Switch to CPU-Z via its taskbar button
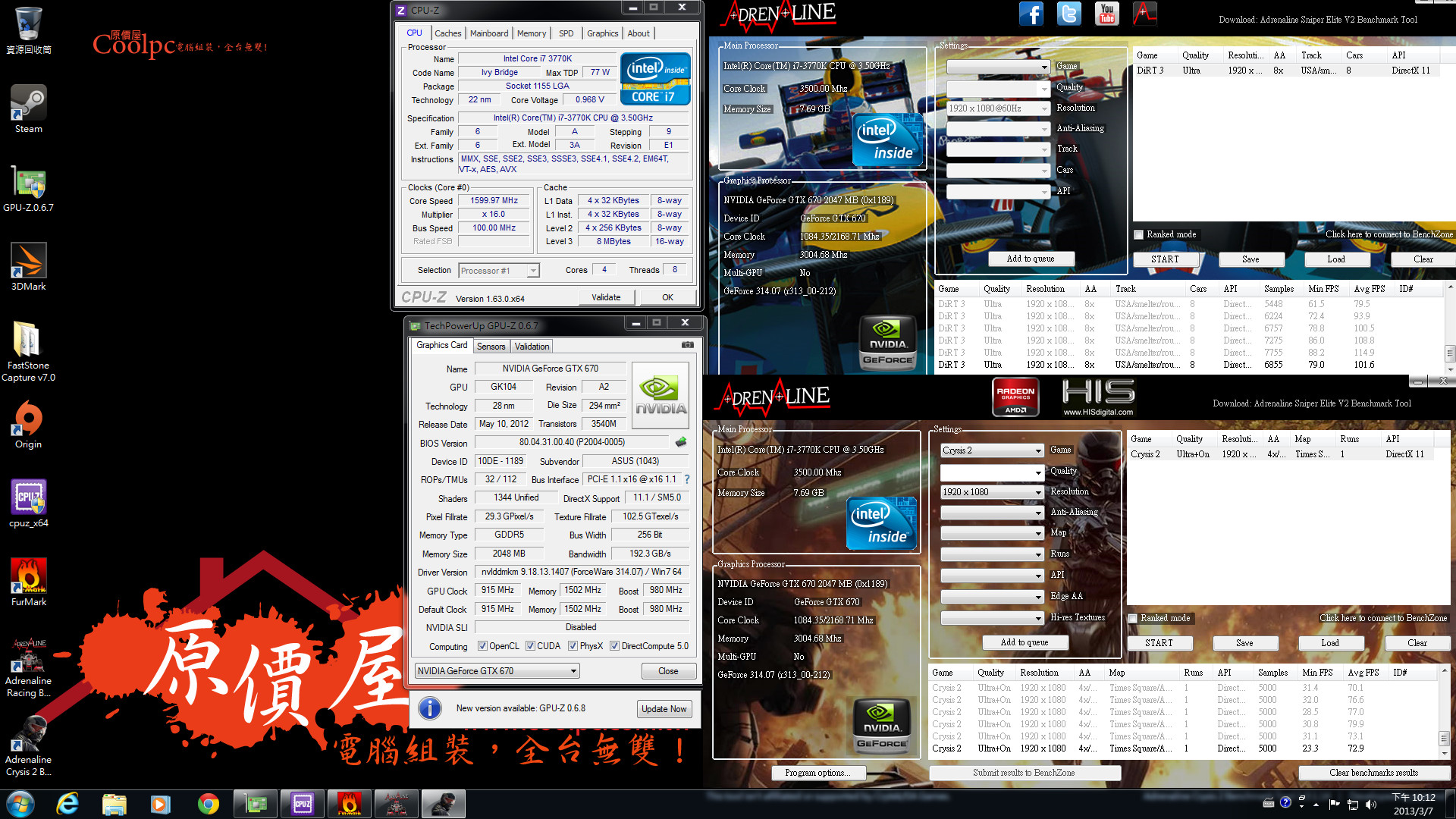This screenshot has width=1456, height=819. [x=302, y=804]
